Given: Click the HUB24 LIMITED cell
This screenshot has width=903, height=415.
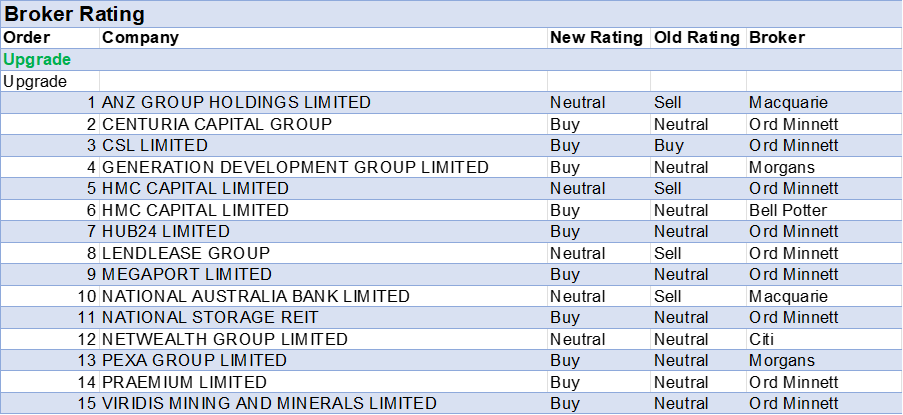Looking at the screenshot, I should 166,231.
